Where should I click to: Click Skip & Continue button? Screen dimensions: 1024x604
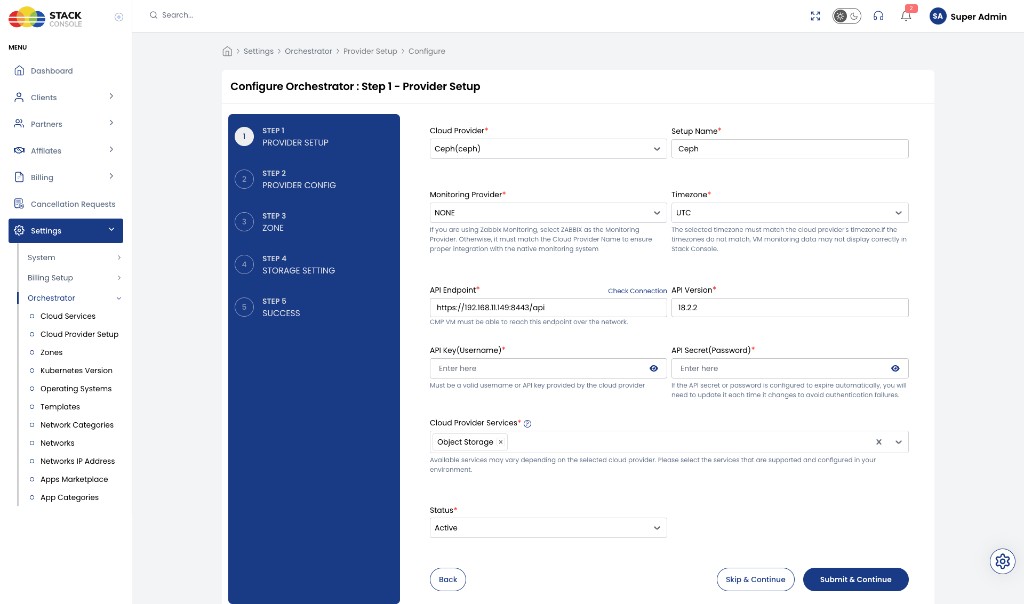(x=756, y=579)
